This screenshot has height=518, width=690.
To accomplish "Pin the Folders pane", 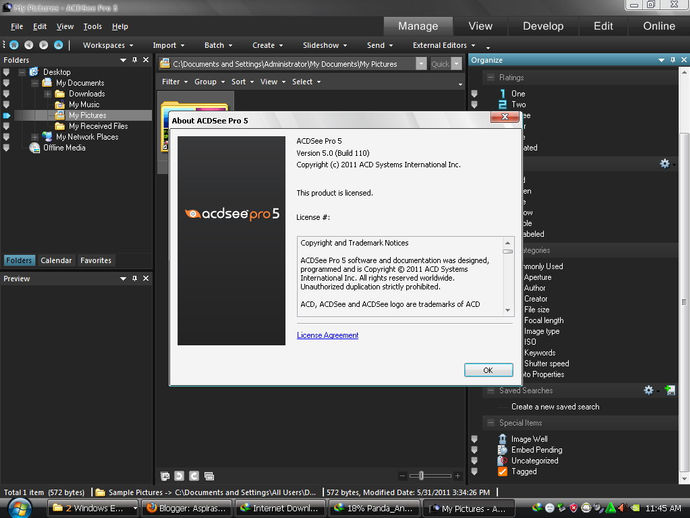I will tap(135, 60).
